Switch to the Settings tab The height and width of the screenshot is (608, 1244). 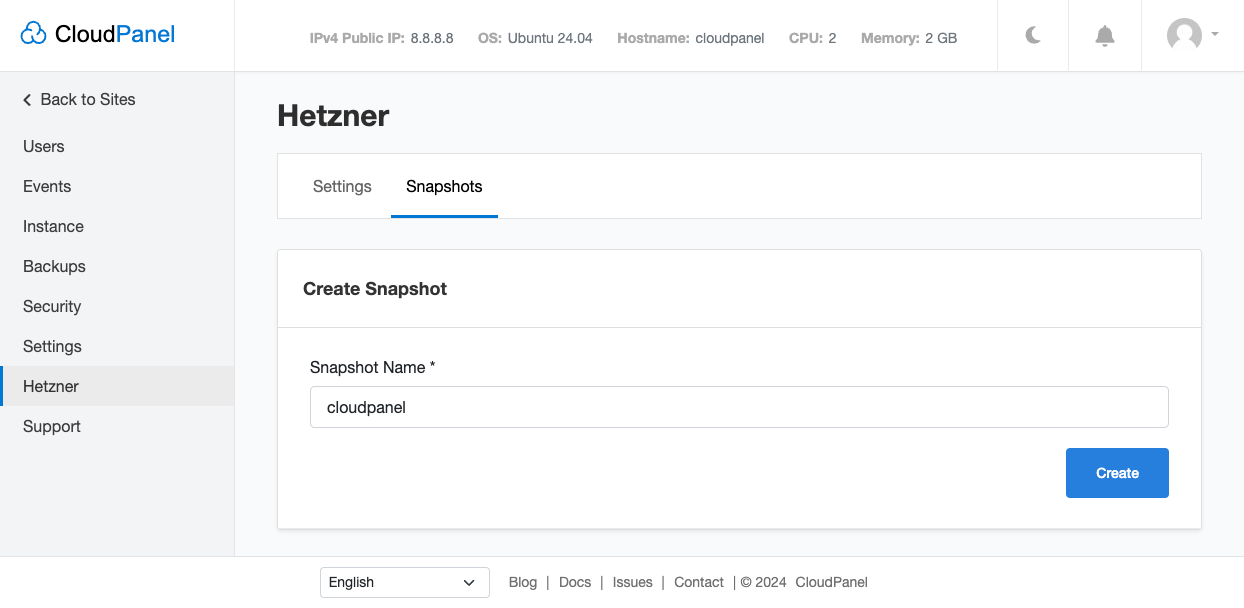pos(342,187)
